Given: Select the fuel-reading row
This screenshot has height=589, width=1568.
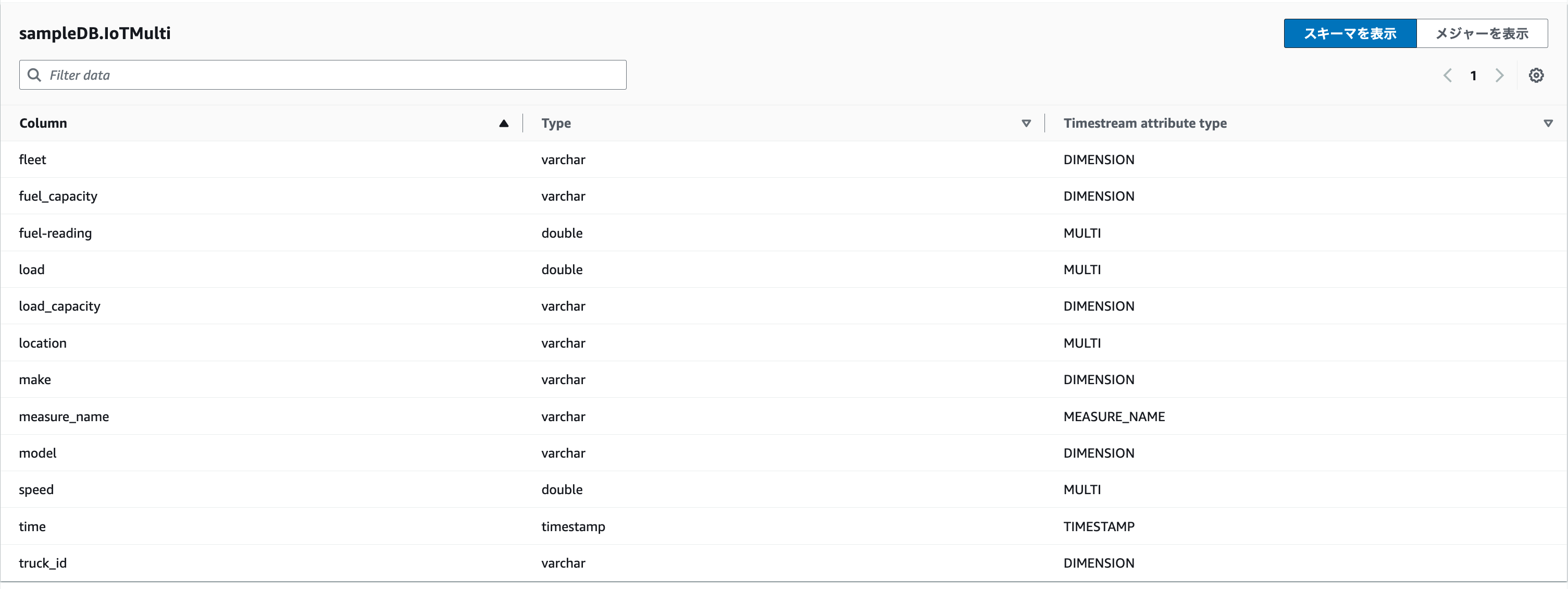Looking at the screenshot, I should (x=55, y=232).
